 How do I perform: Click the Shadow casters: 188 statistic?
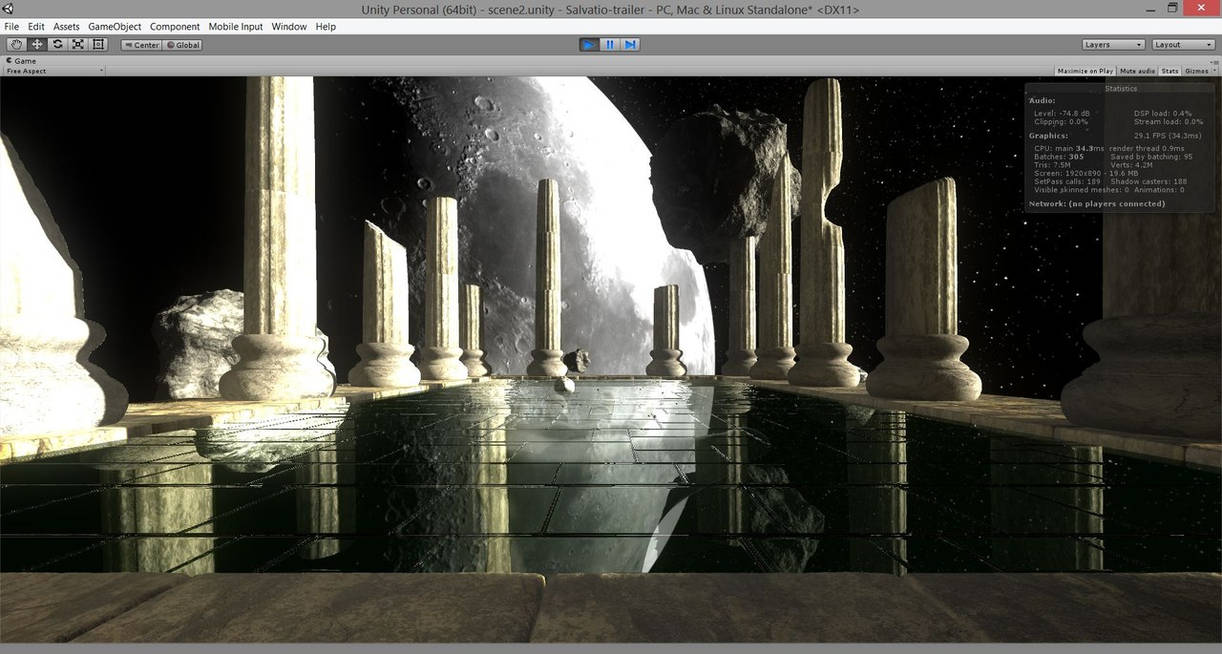pos(1148,181)
